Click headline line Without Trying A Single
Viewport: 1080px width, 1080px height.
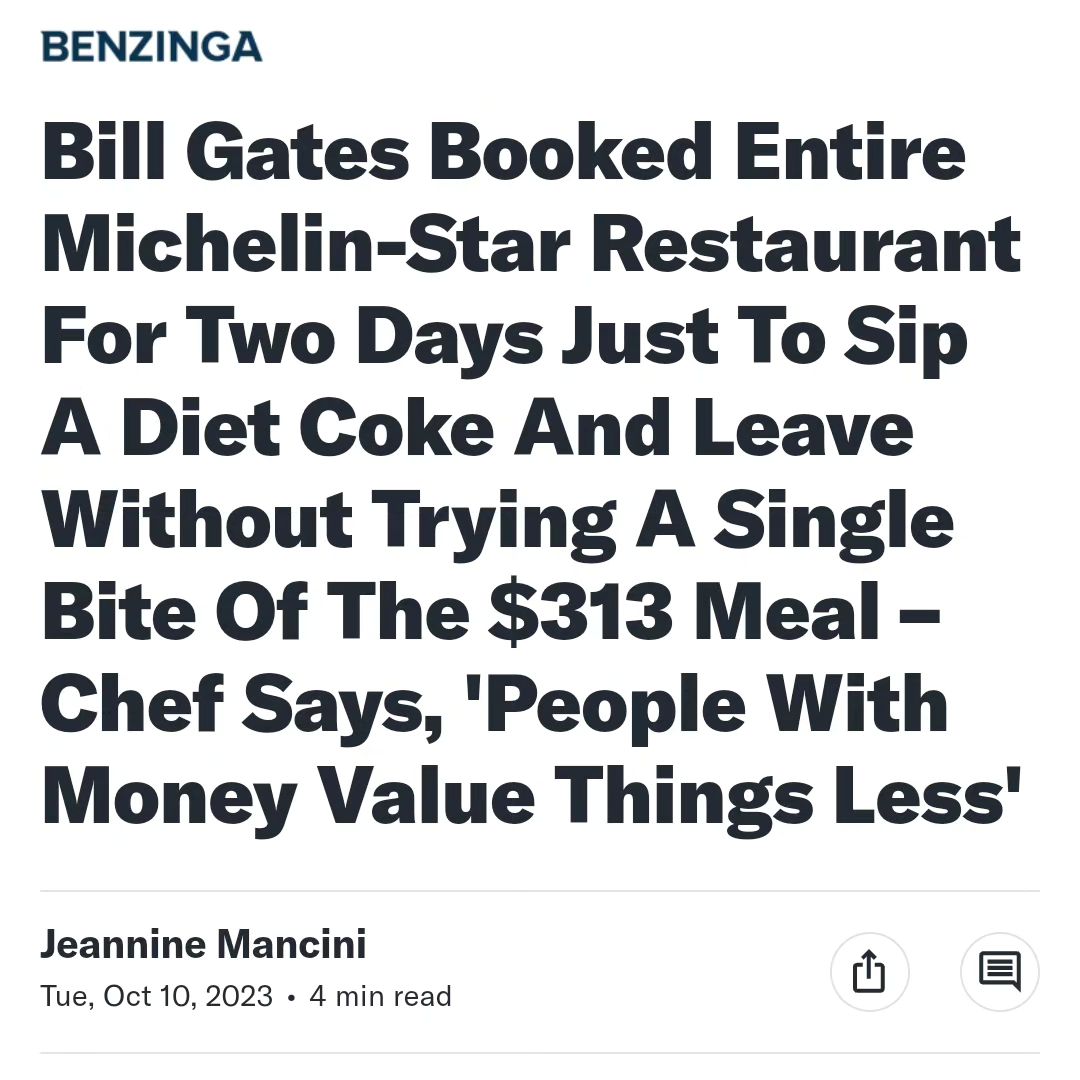498,521
